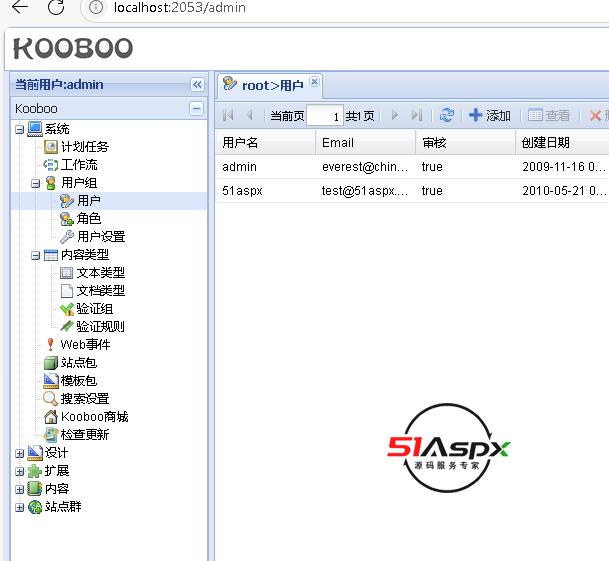Sort by the Email column header
Image resolution: width=609 pixels, height=561 pixels.
click(x=365, y=143)
